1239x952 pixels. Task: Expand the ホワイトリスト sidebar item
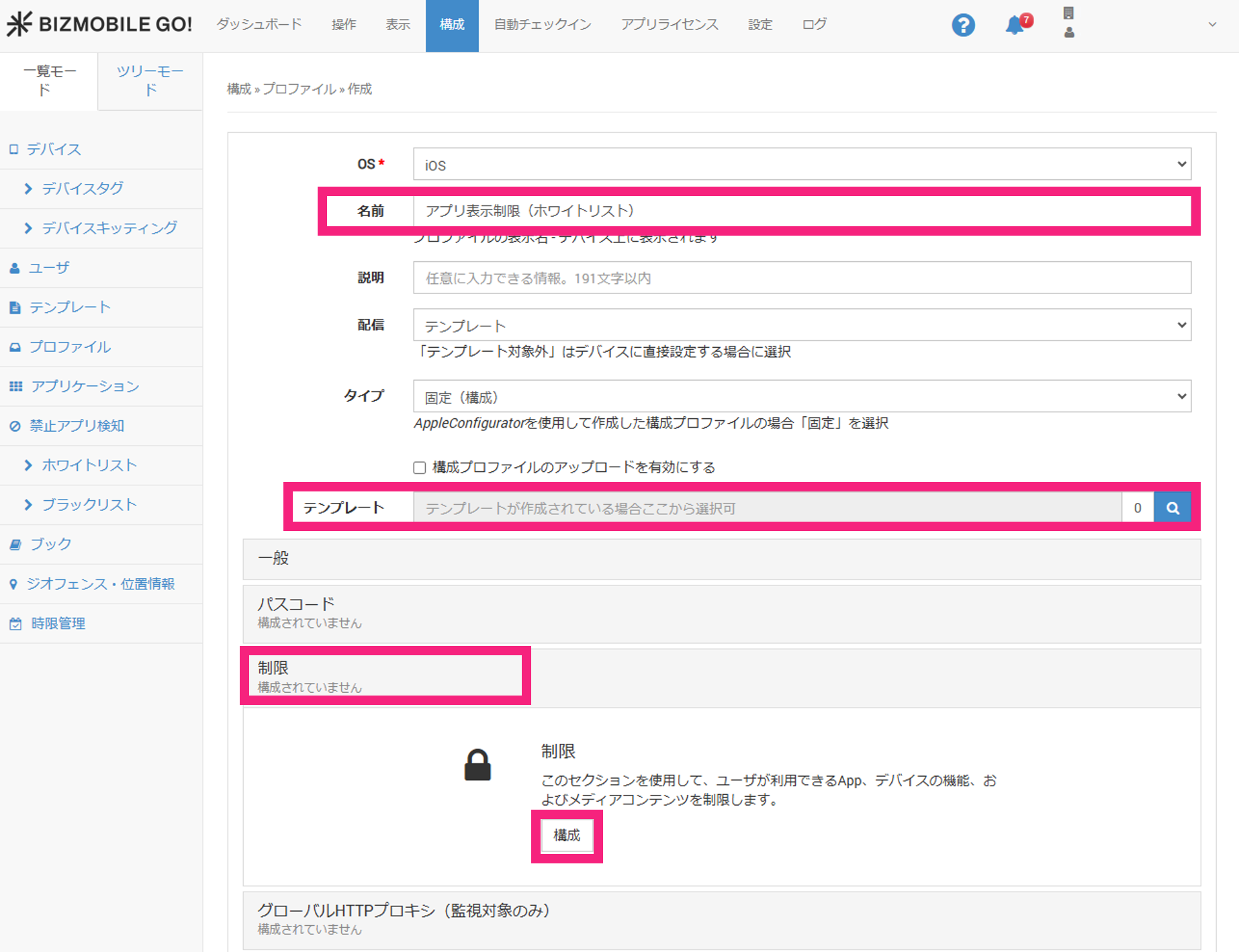89,465
